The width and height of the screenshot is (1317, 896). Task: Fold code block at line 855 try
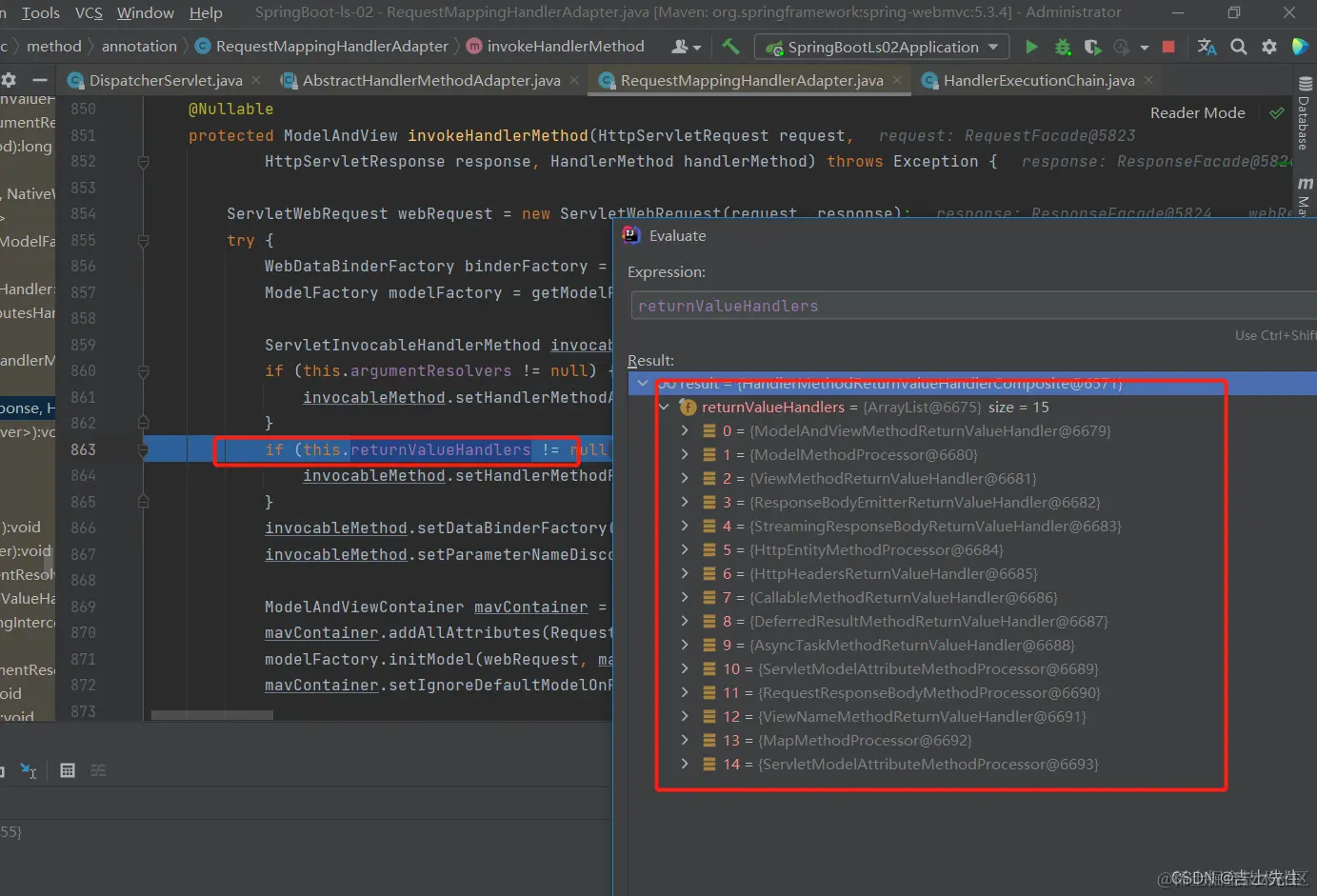[x=143, y=241]
